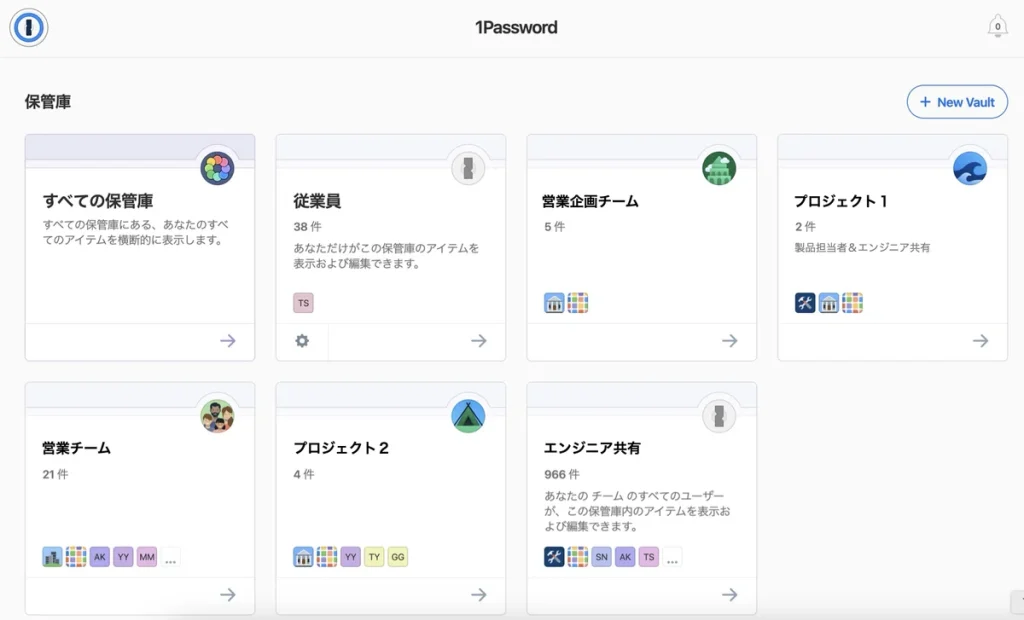The width and height of the screenshot is (1024, 620).
Task: Click the プロジェクト１ vault title
Action: click(841, 201)
